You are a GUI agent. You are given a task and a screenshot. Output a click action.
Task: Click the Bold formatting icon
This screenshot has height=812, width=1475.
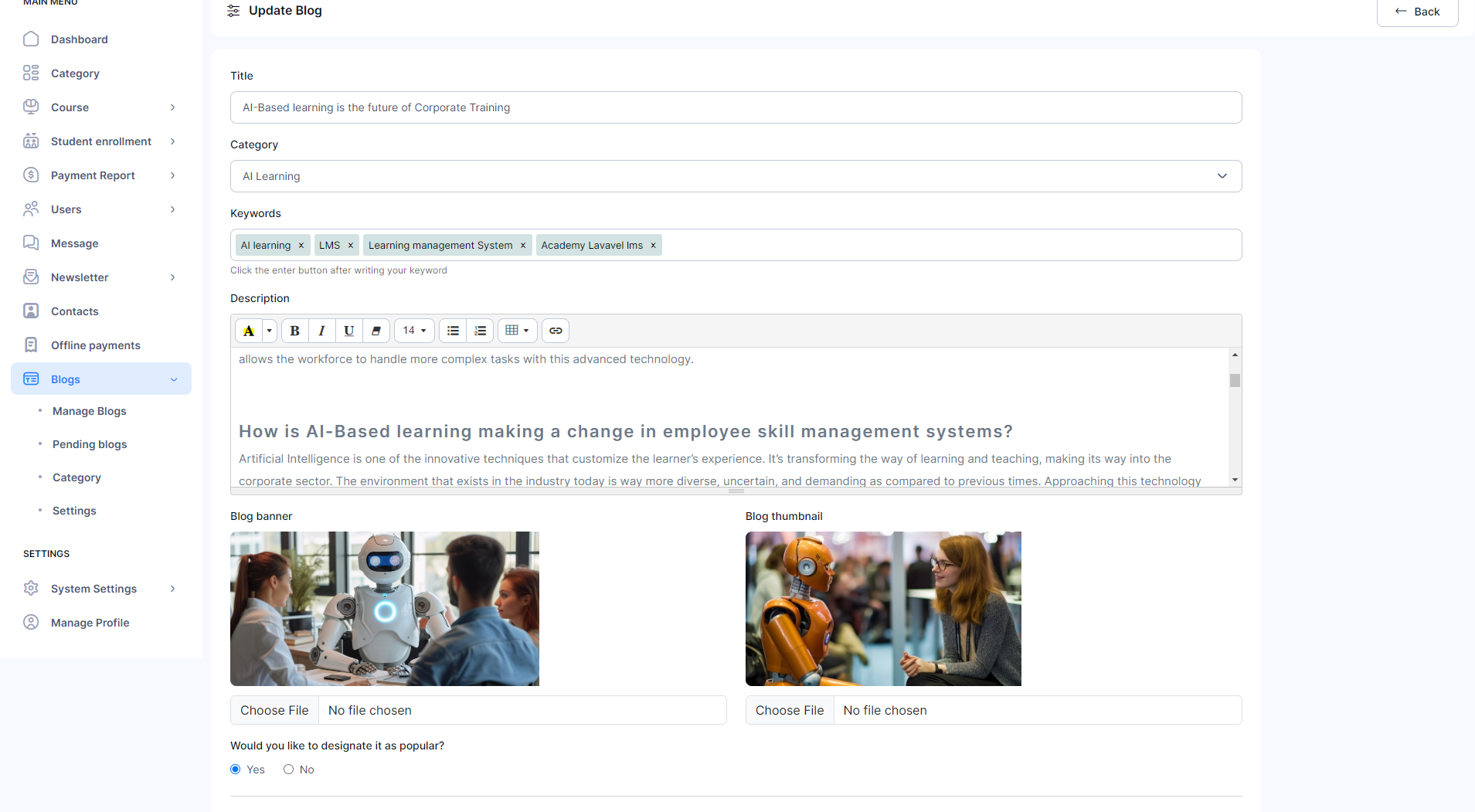(x=294, y=331)
